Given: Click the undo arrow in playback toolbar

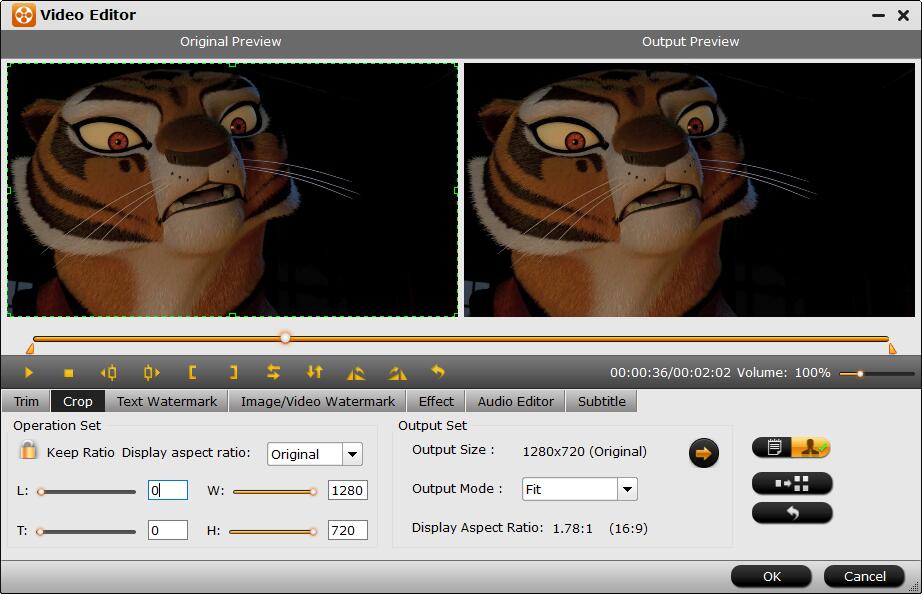Looking at the screenshot, I should pyautogui.click(x=438, y=372).
